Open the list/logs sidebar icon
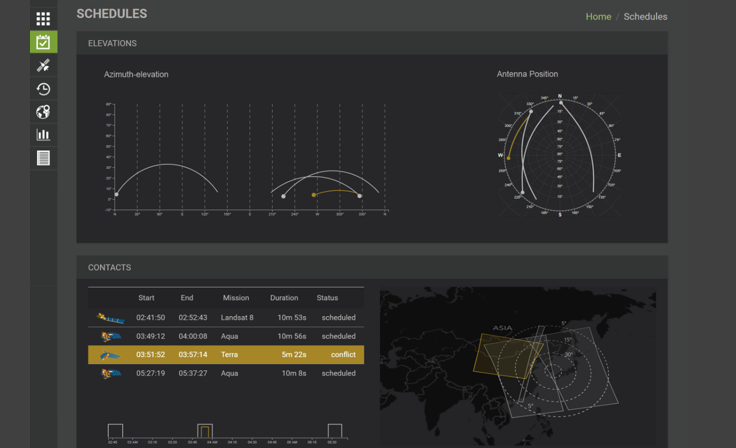Screen dimensions: 736x448 43,158
